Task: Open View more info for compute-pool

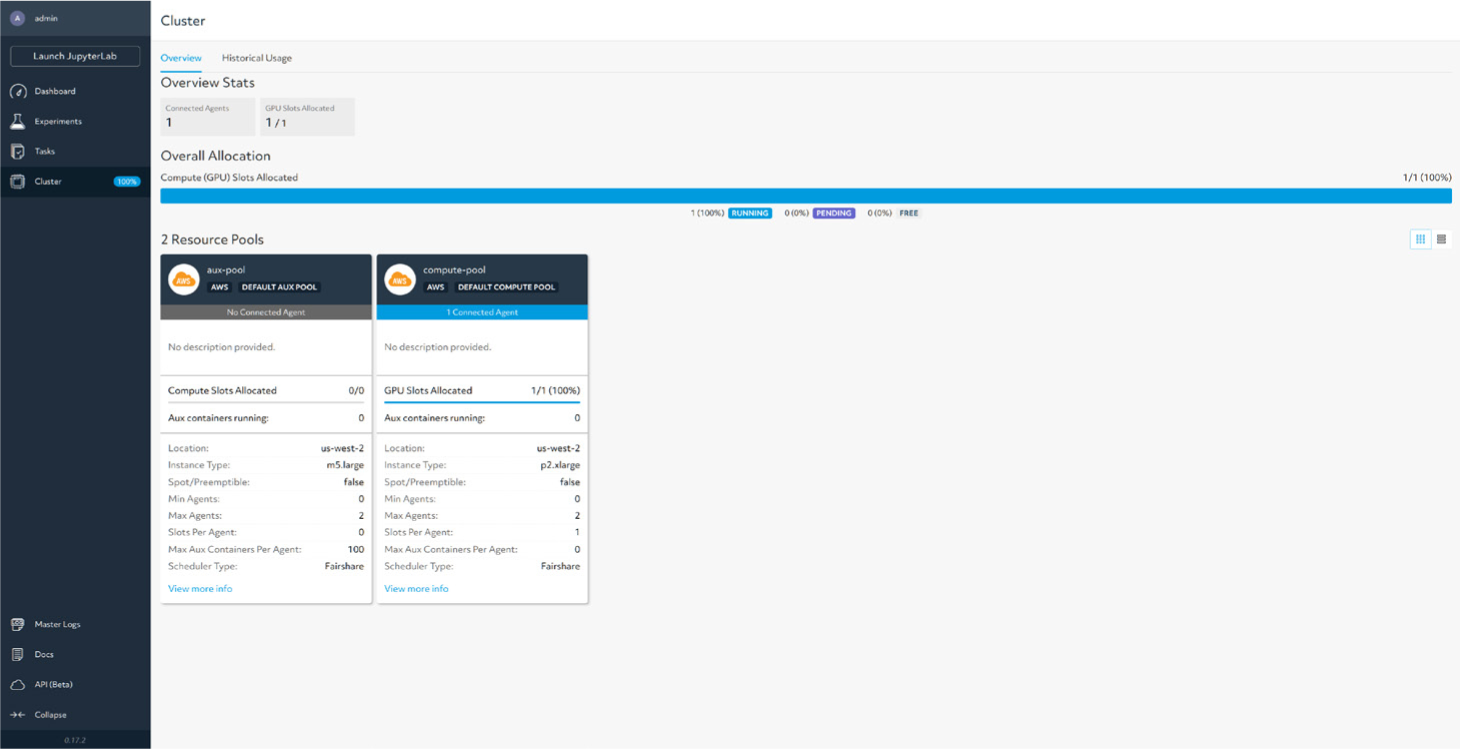Action: [416, 589]
